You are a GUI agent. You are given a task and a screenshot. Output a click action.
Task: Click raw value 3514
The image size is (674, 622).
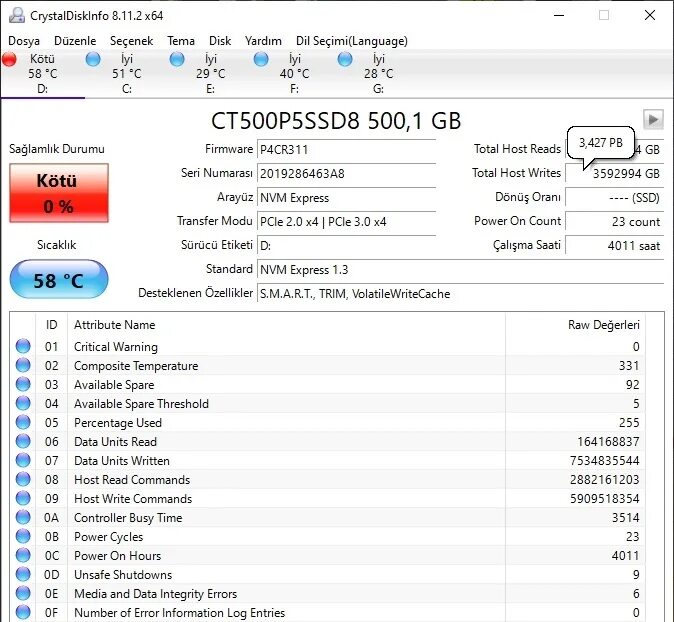pos(626,518)
